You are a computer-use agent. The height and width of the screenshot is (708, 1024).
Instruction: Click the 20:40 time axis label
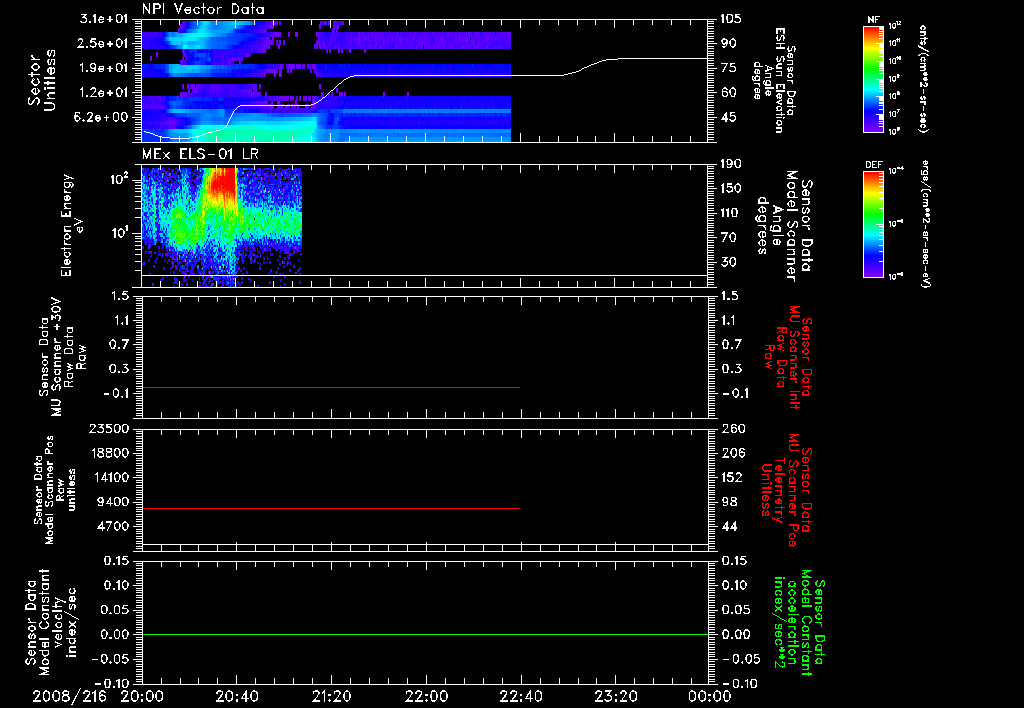(236, 696)
